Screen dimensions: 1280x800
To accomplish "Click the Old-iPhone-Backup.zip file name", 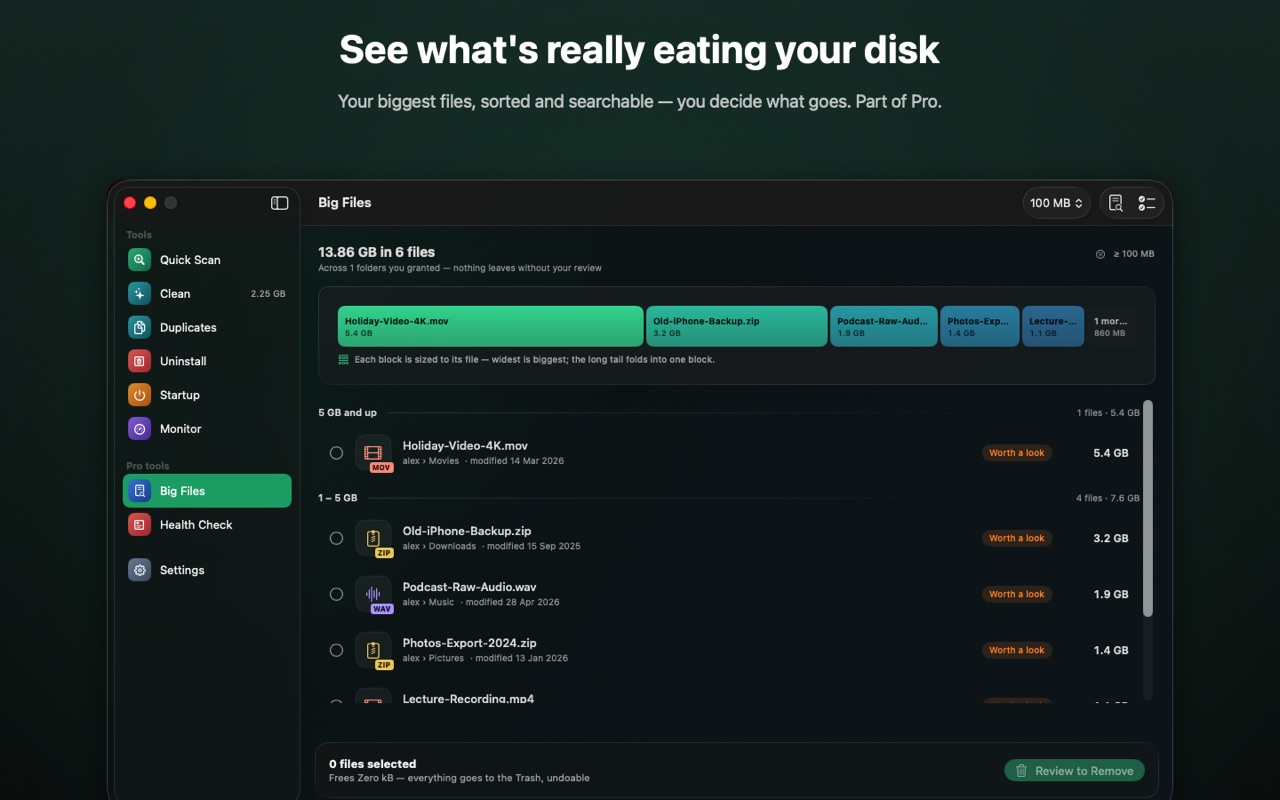I will click(x=467, y=531).
